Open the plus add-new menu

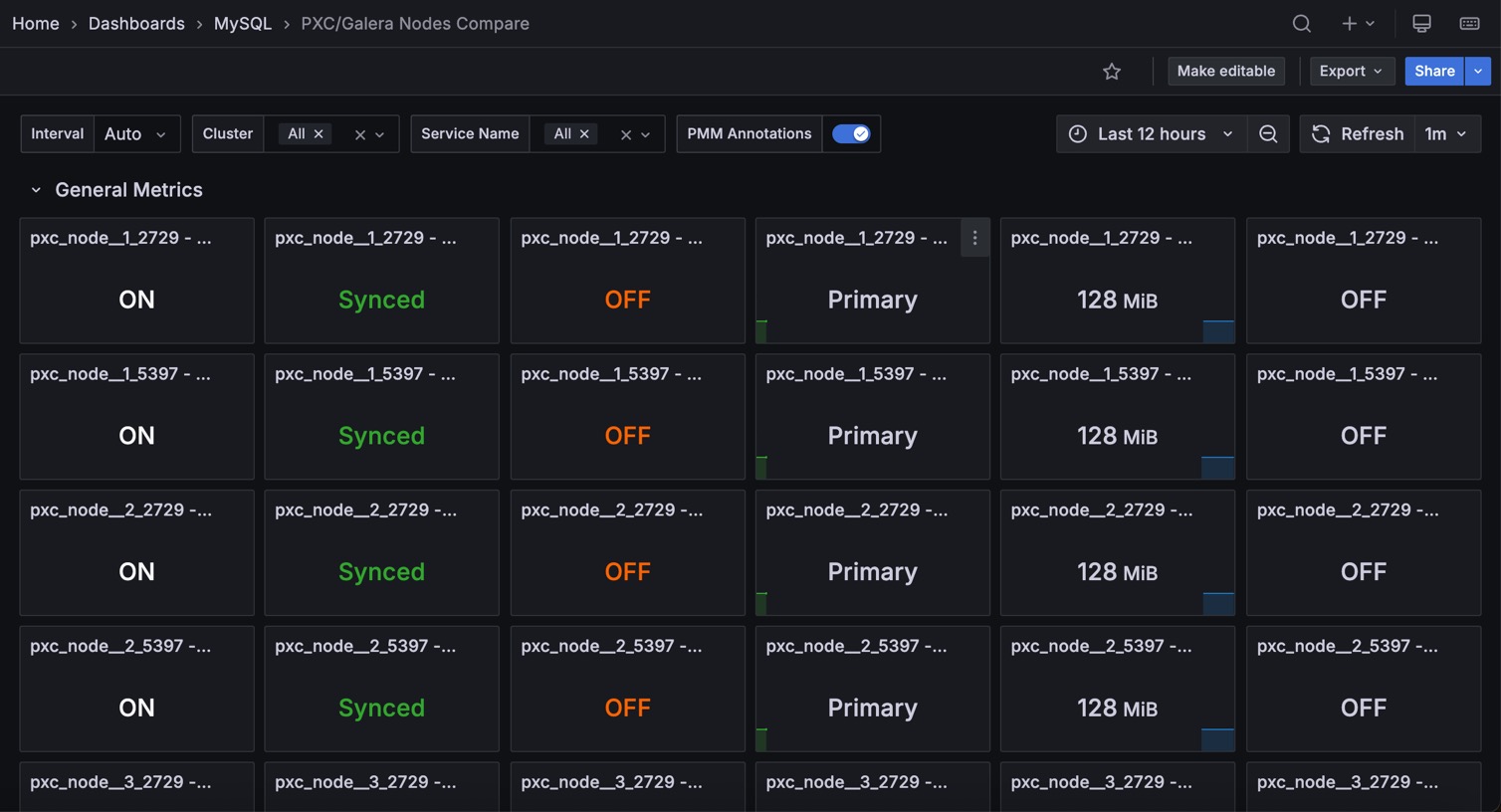pyautogui.click(x=1357, y=24)
